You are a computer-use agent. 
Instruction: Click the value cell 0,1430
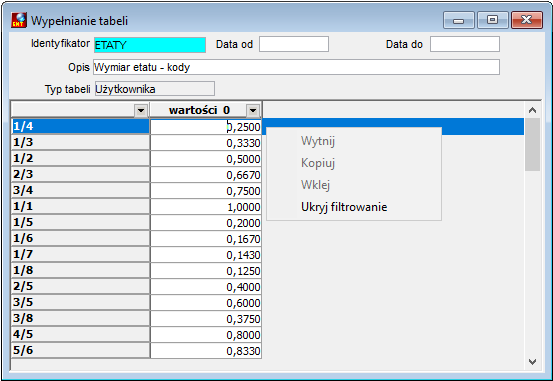[x=206, y=254]
